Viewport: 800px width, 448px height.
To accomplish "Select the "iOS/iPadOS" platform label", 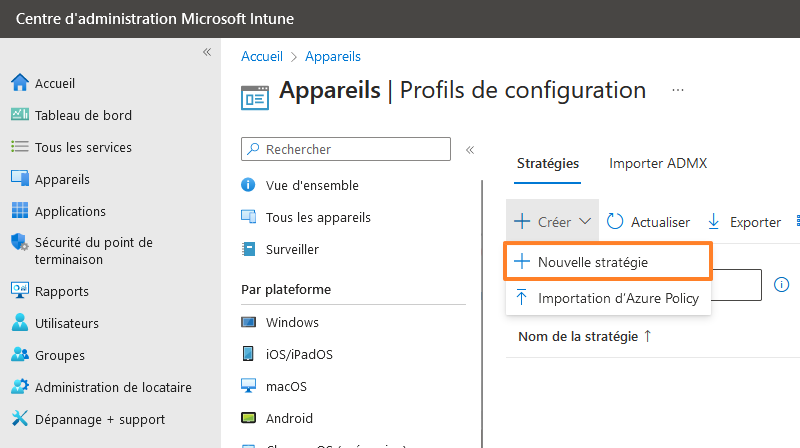I will click(299, 354).
